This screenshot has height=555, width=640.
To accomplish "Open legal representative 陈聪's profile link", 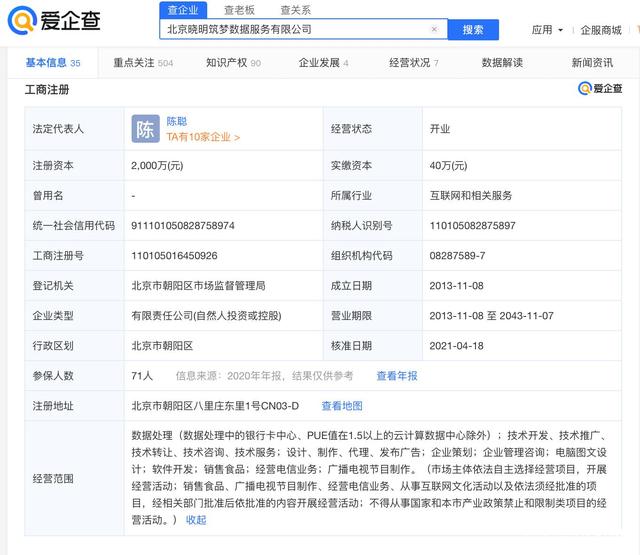I will click(176, 121).
